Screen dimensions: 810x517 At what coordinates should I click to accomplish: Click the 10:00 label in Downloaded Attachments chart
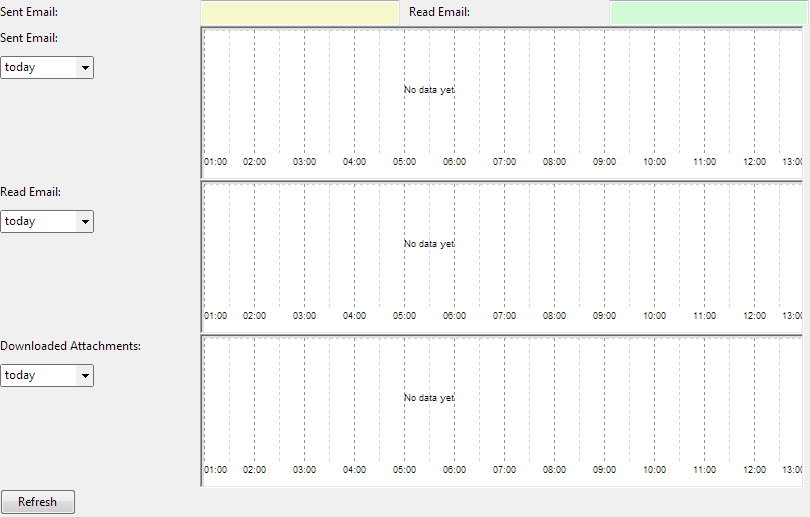(x=655, y=469)
